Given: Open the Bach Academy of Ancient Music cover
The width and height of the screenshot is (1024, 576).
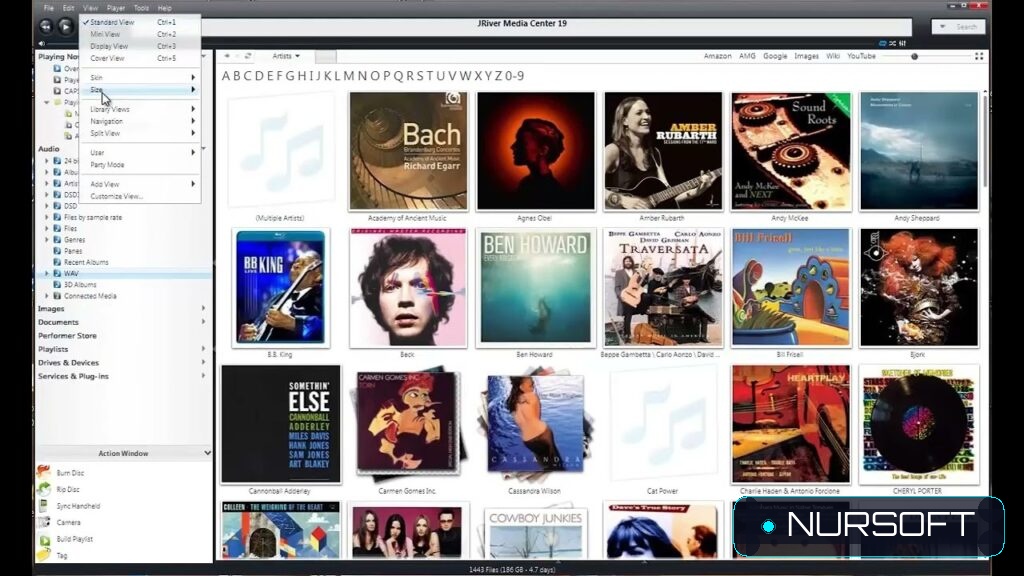Looking at the screenshot, I should coord(408,151).
